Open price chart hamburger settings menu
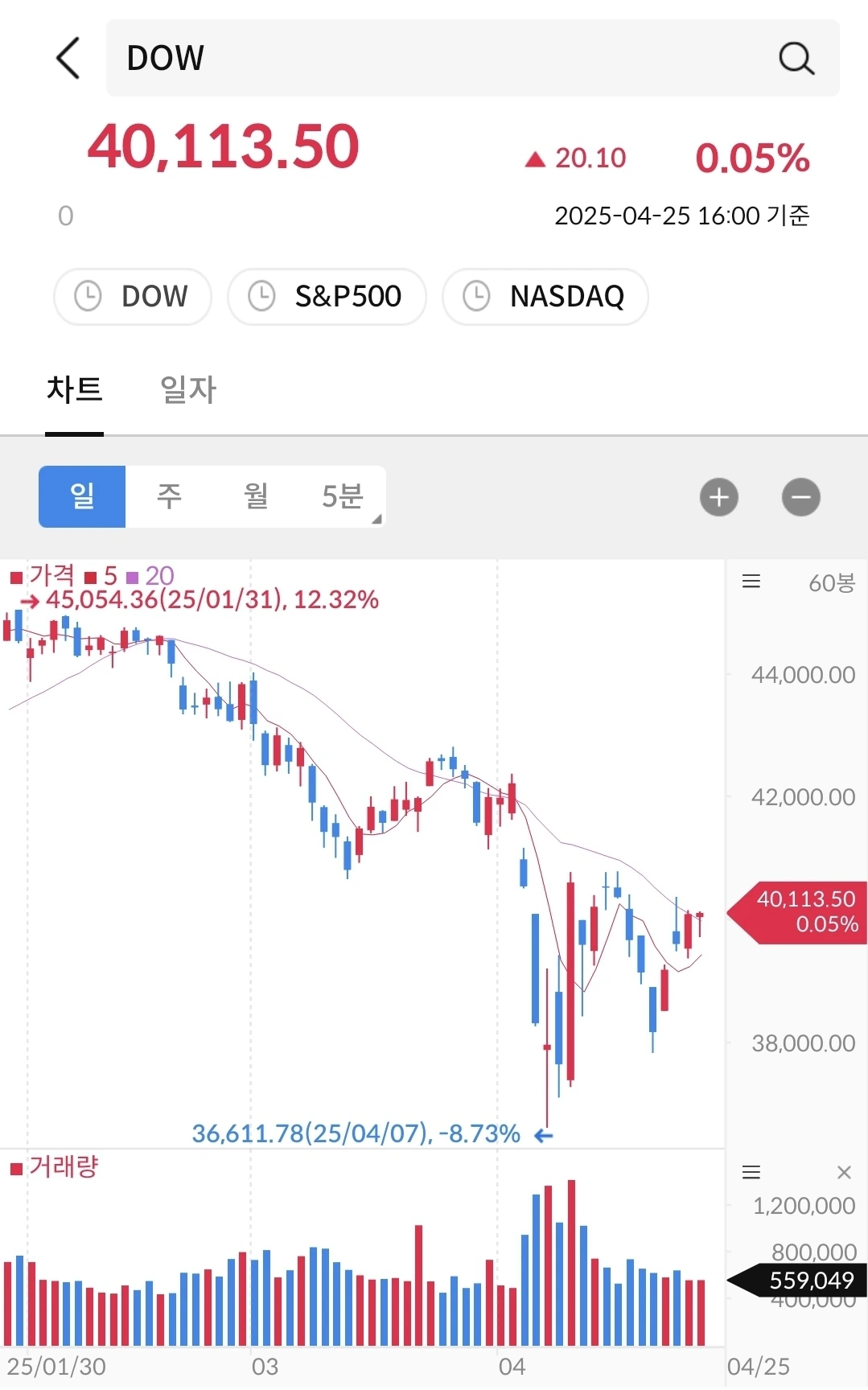The width and height of the screenshot is (868, 1390). coord(751,582)
